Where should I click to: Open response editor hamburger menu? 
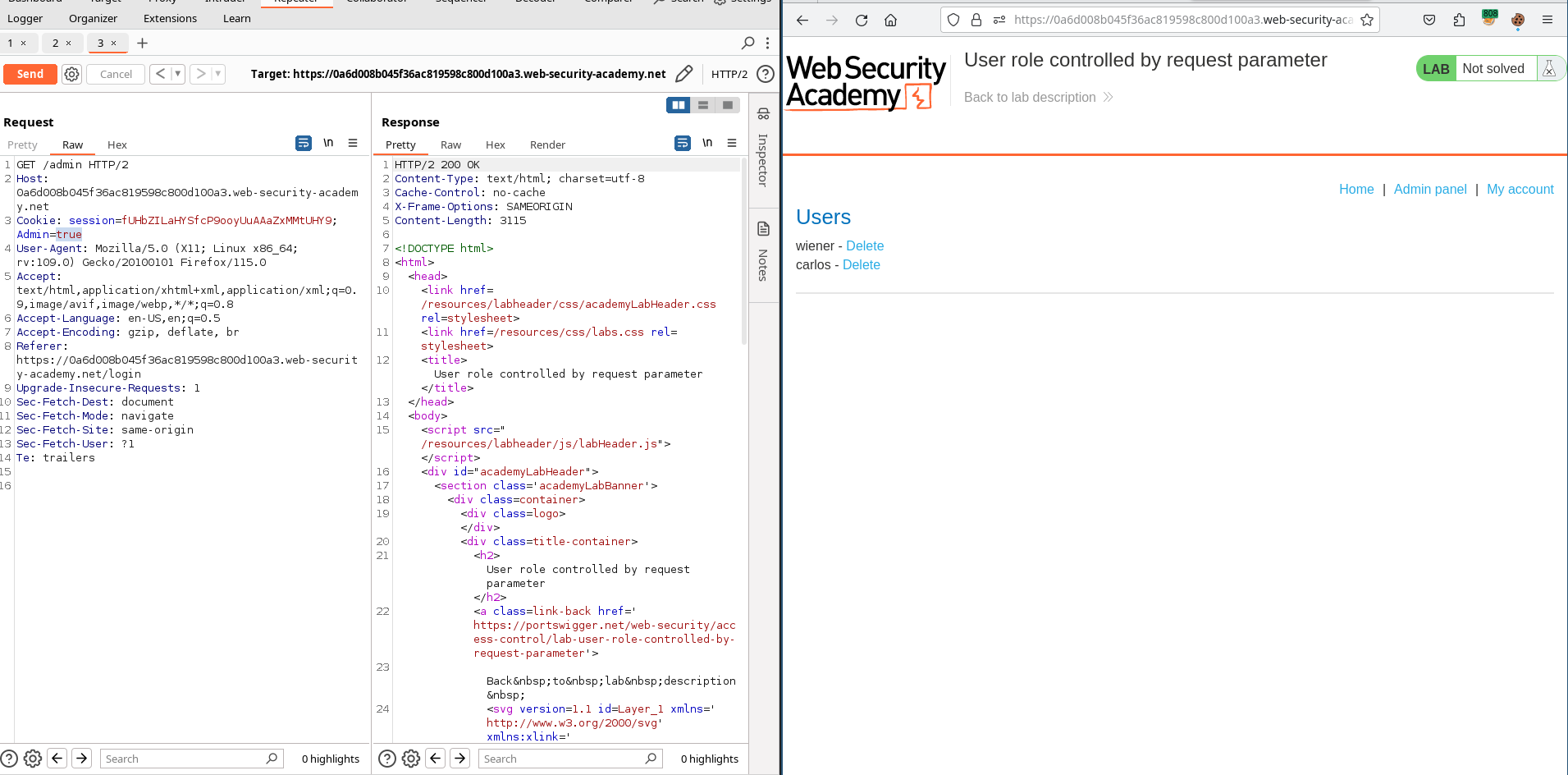coord(732,143)
